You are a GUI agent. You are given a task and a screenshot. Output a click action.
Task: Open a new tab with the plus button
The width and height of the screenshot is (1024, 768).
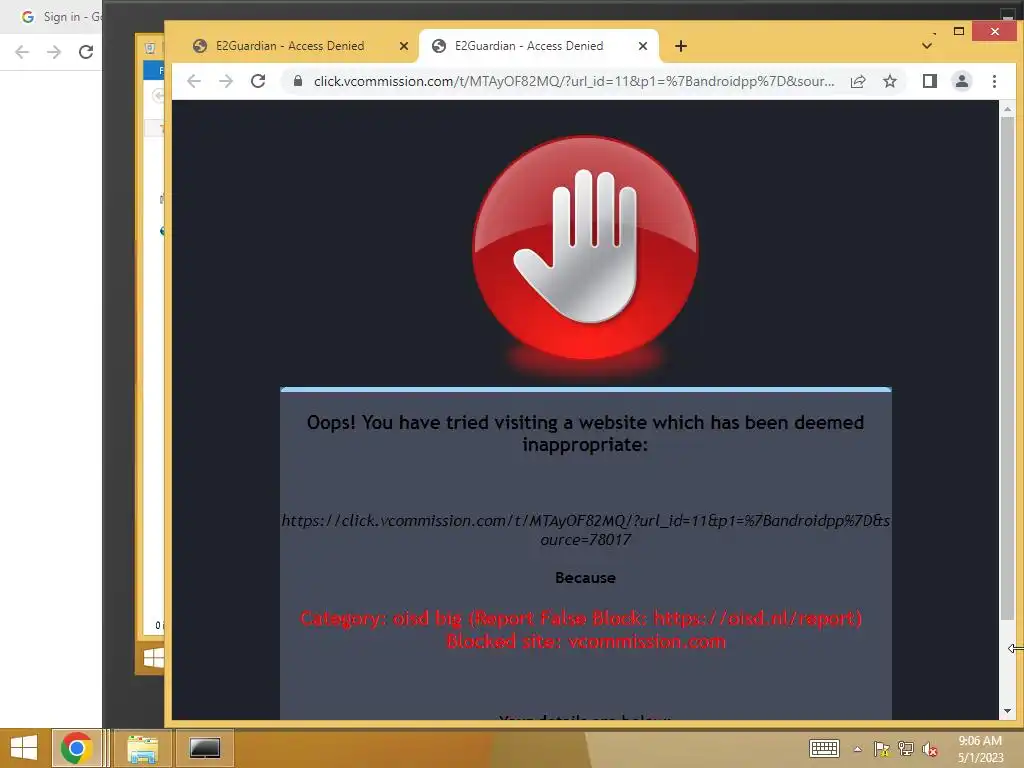pos(680,46)
